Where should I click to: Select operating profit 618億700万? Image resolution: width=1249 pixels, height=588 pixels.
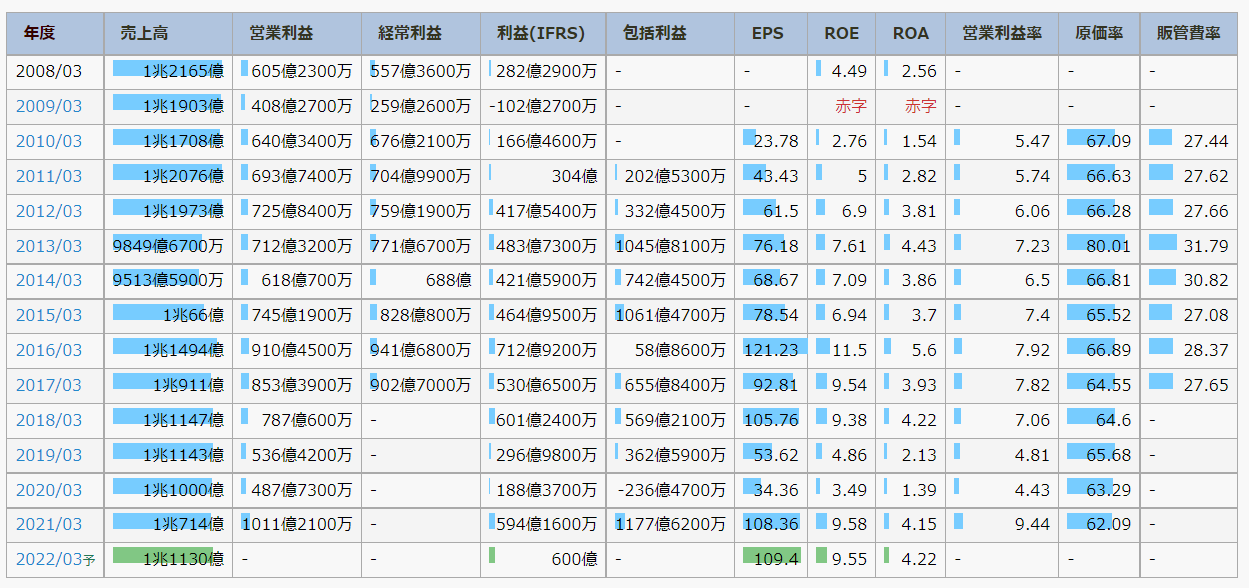click(x=307, y=281)
